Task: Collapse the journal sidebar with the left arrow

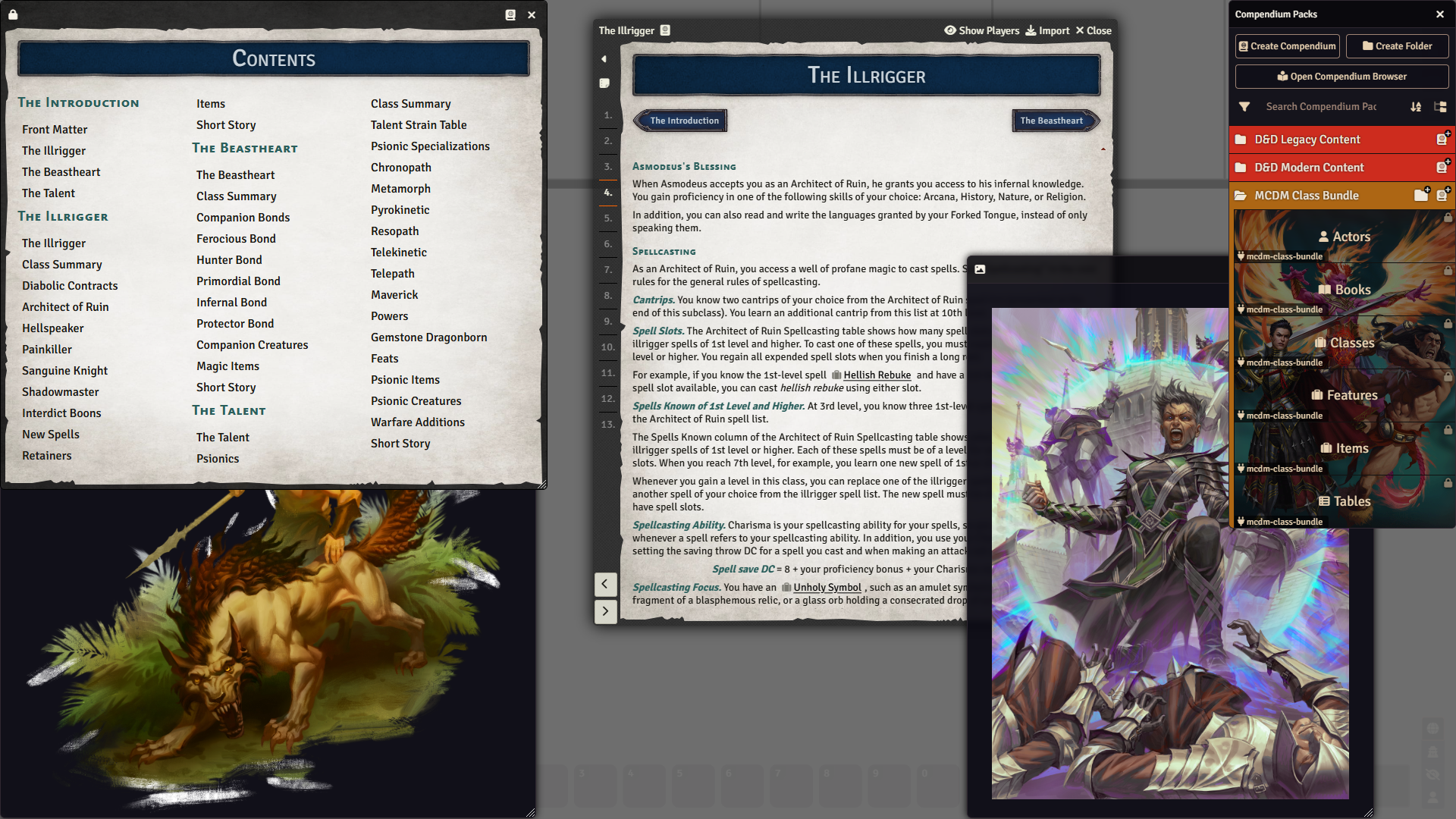Action: [604, 59]
